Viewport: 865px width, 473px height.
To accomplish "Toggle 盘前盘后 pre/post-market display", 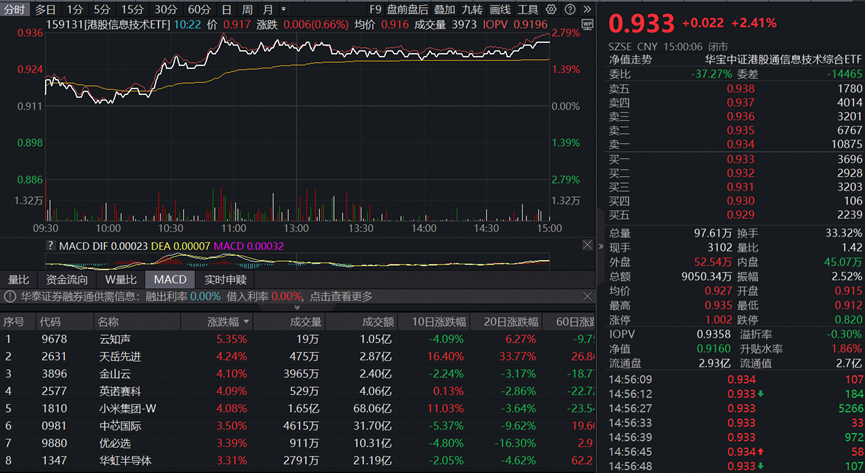I will (407, 9).
